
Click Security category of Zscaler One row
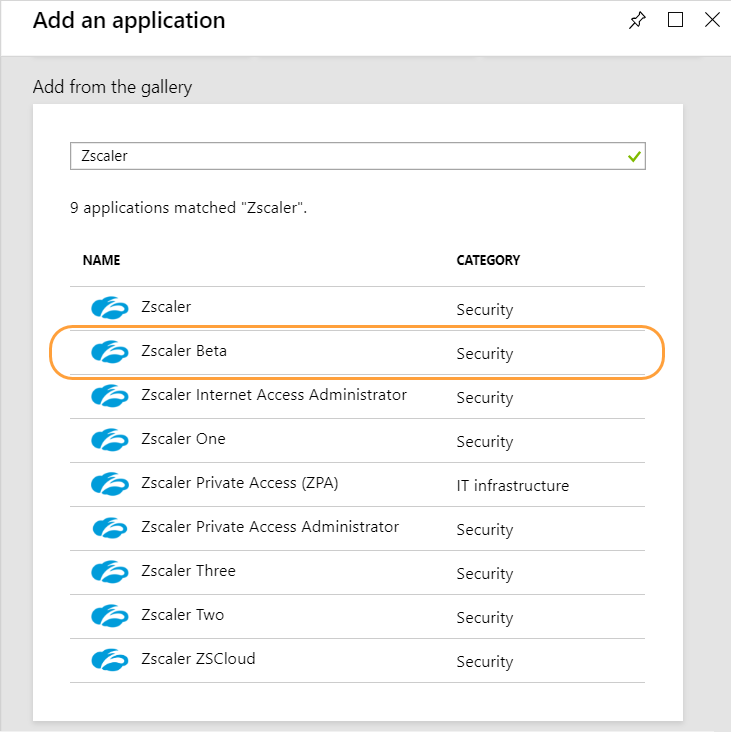click(x=485, y=442)
